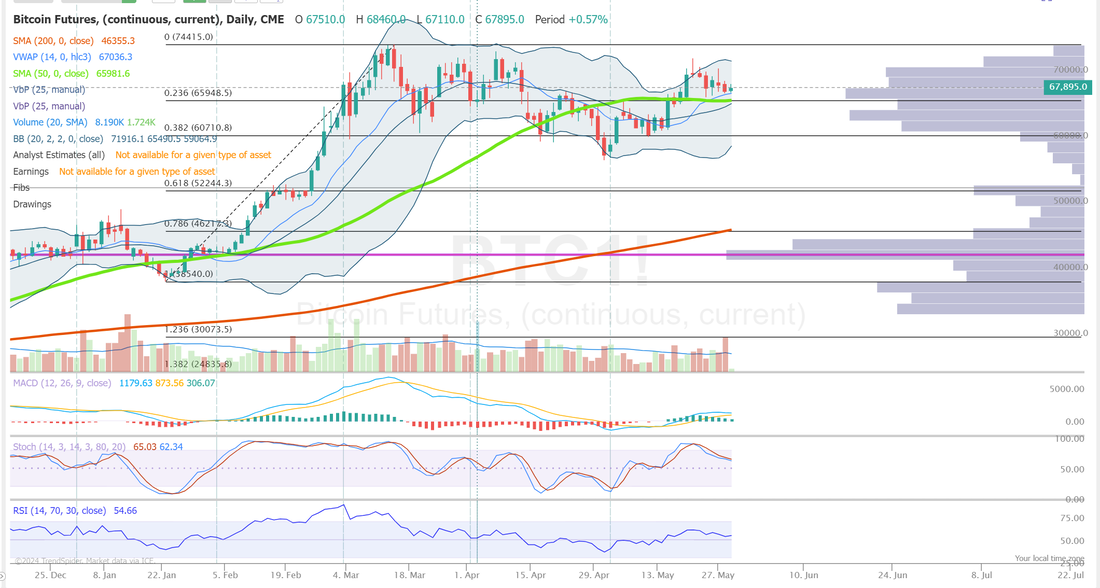Image resolution: width=1100 pixels, height=588 pixels.
Task: Click the Drawings legend entry
Action: tap(32, 204)
